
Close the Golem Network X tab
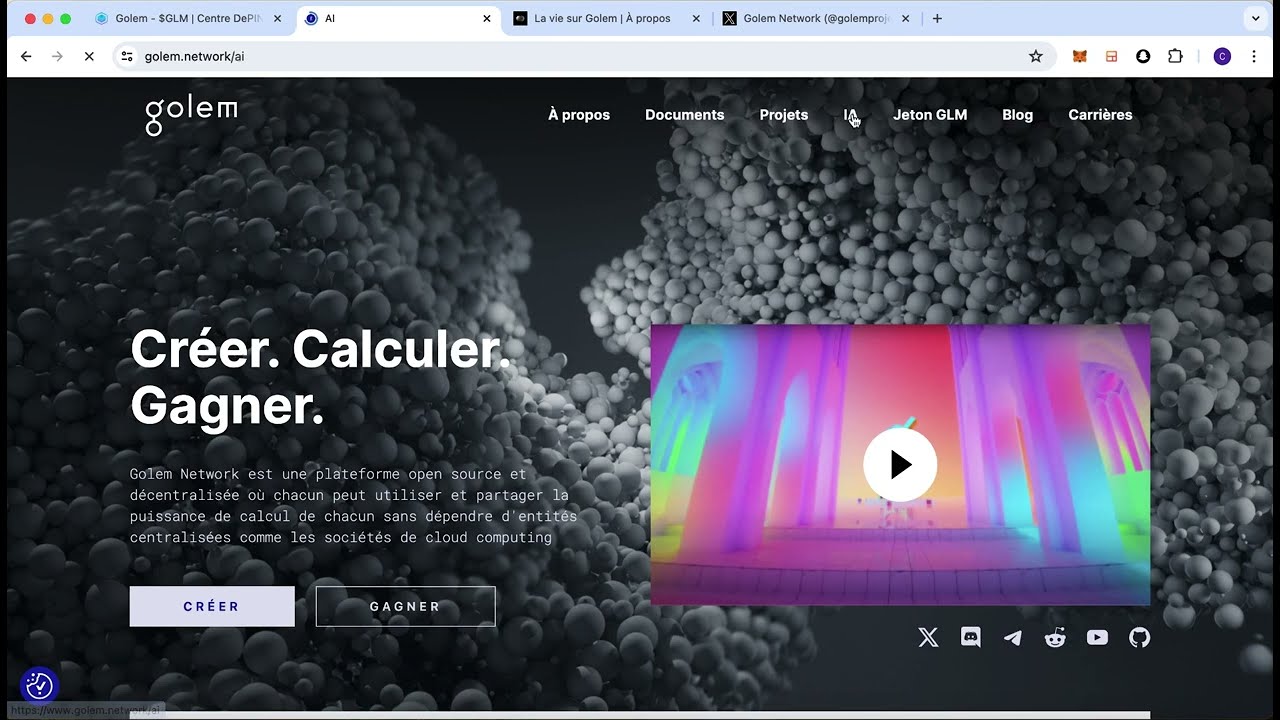tap(905, 18)
